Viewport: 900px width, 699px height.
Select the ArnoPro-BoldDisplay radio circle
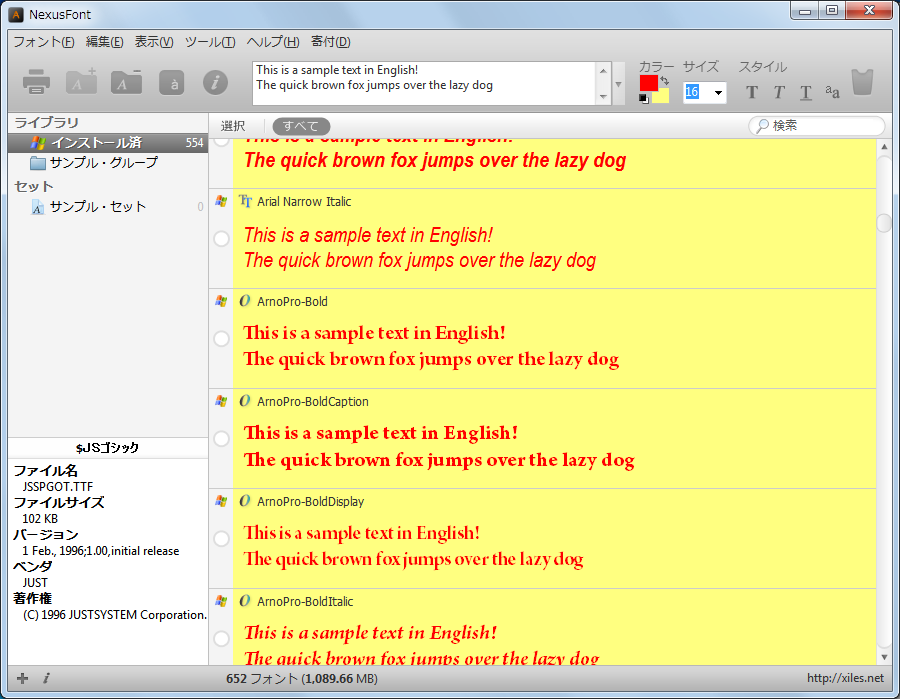click(222, 539)
